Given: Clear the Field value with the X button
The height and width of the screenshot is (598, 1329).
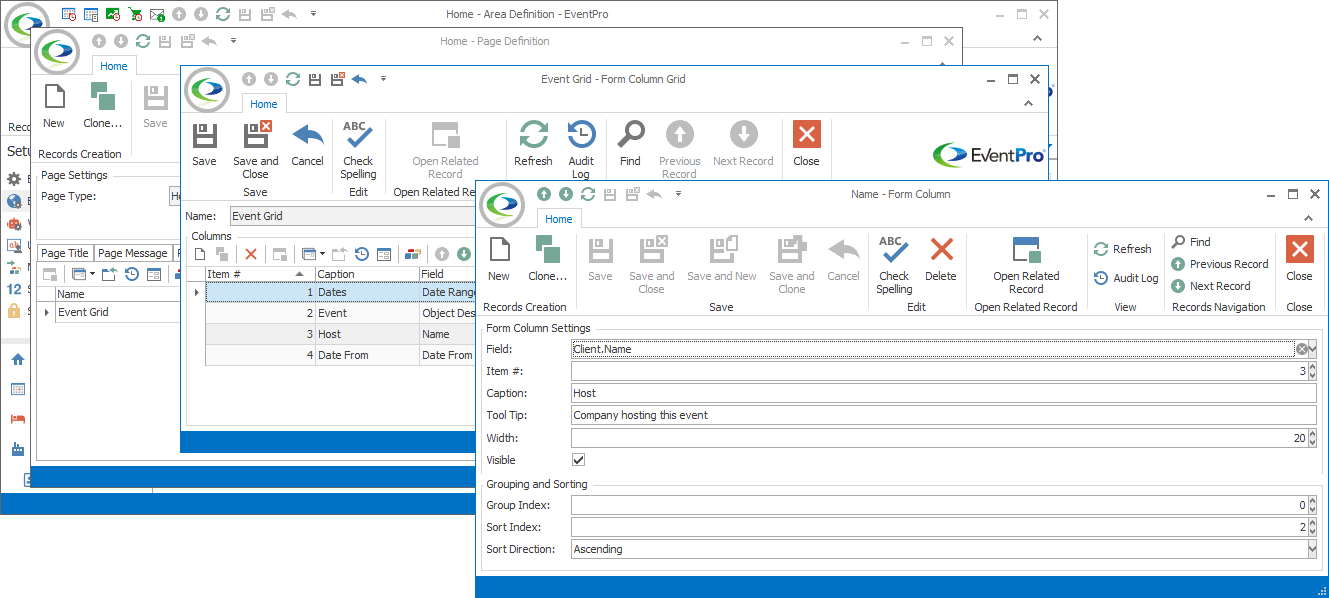Looking at the screenshot, I should pyautogui.click(x=1301, y=349).
